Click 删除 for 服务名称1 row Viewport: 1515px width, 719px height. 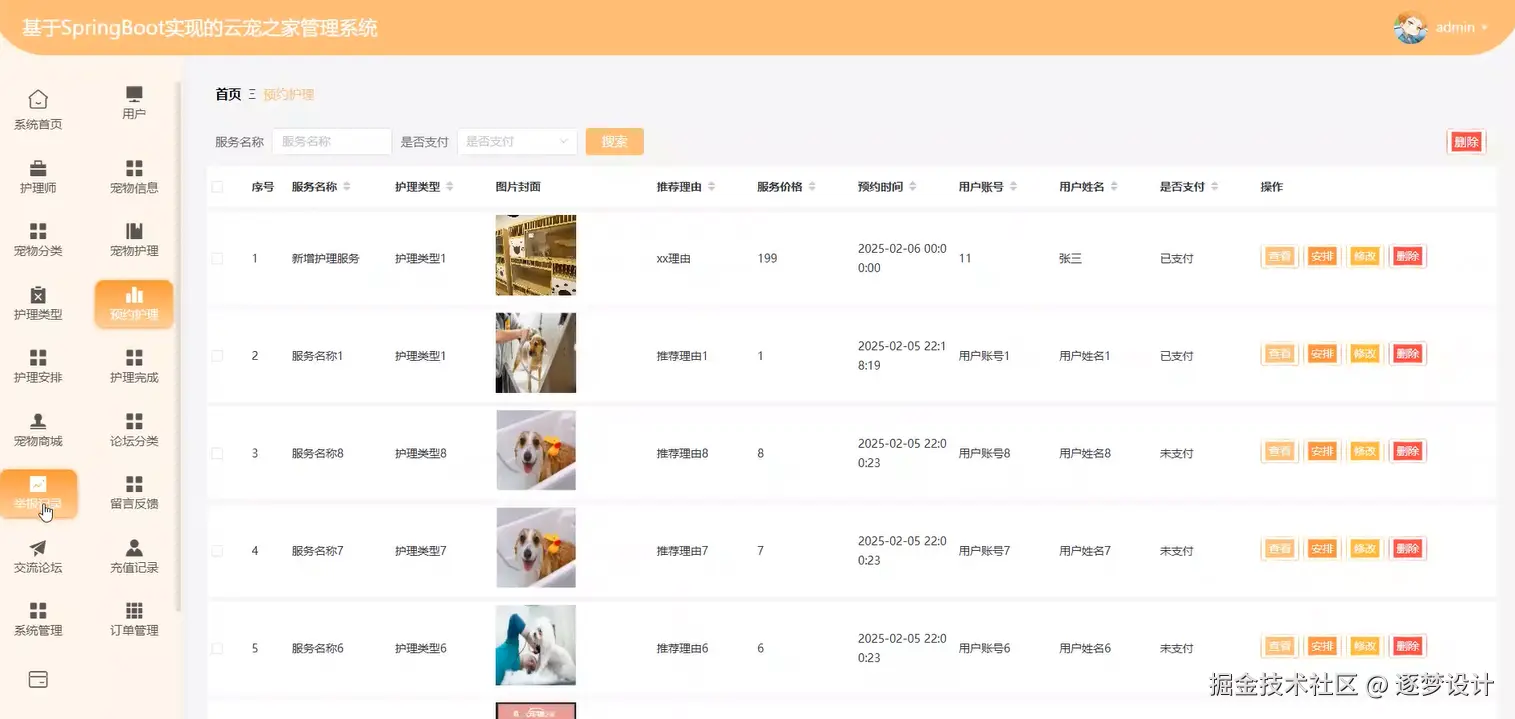tap(1408, 354)
